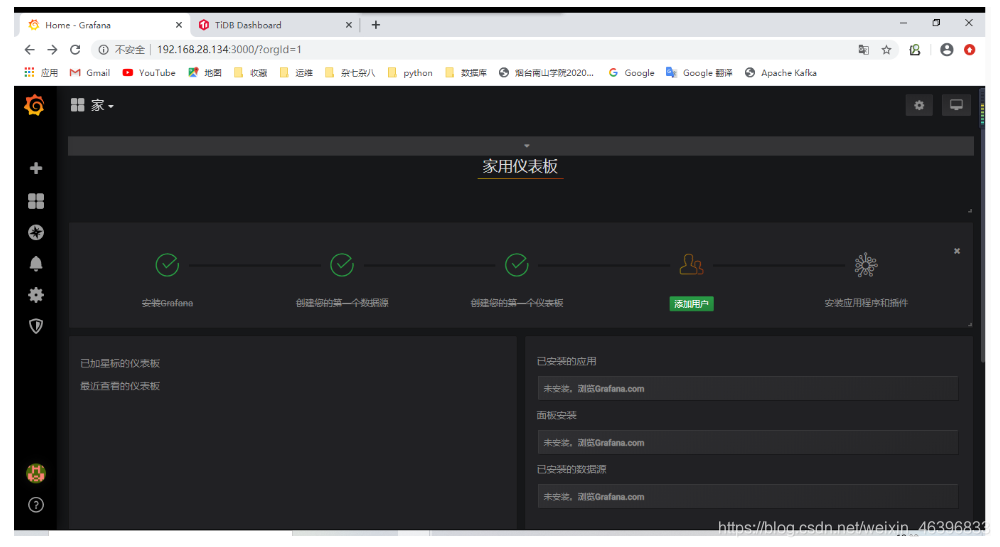Open a new browser tab
This screenshot has height=547, width=1000.
[x=376, y=25]
